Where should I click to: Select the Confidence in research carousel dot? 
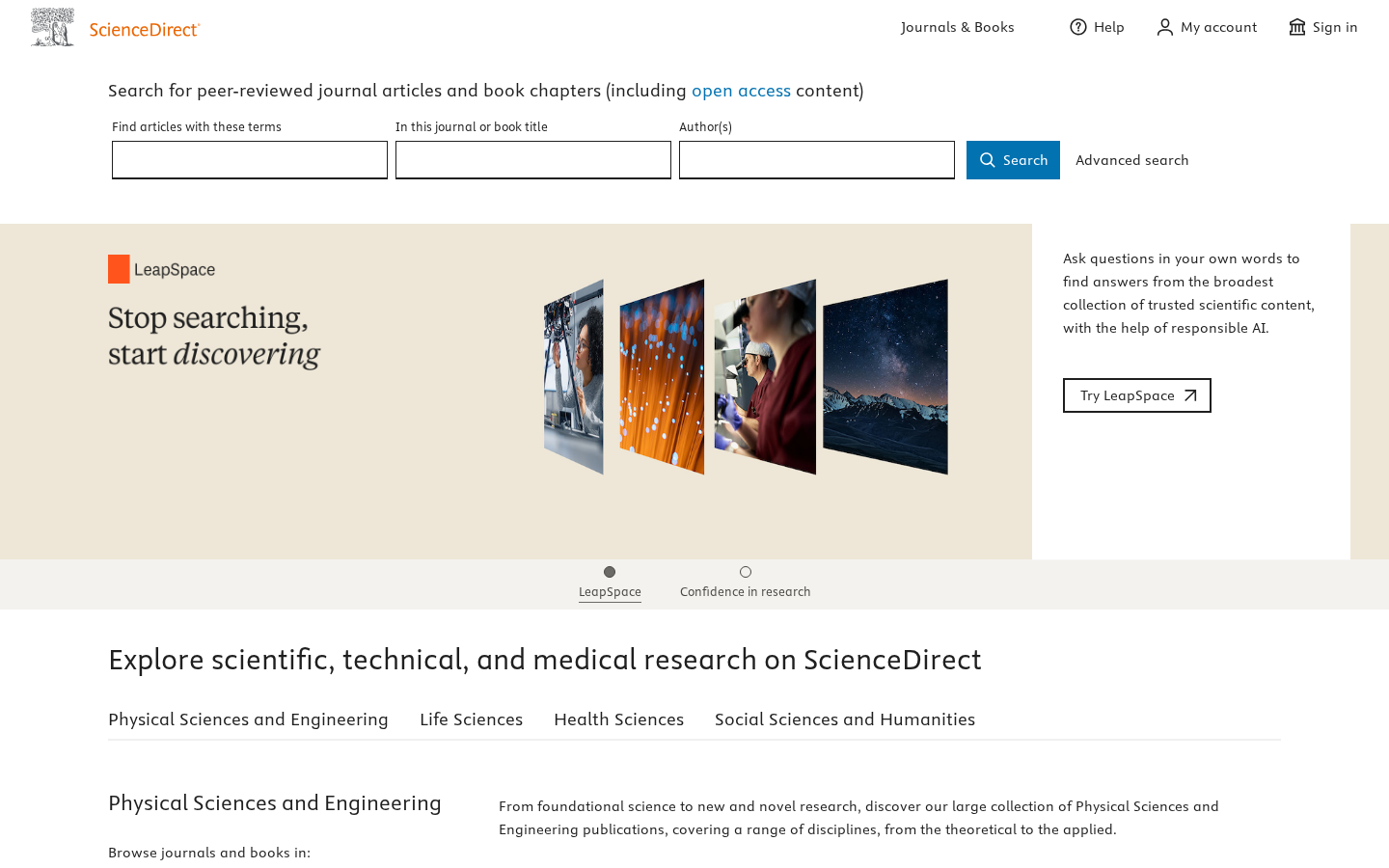[746, 572]
